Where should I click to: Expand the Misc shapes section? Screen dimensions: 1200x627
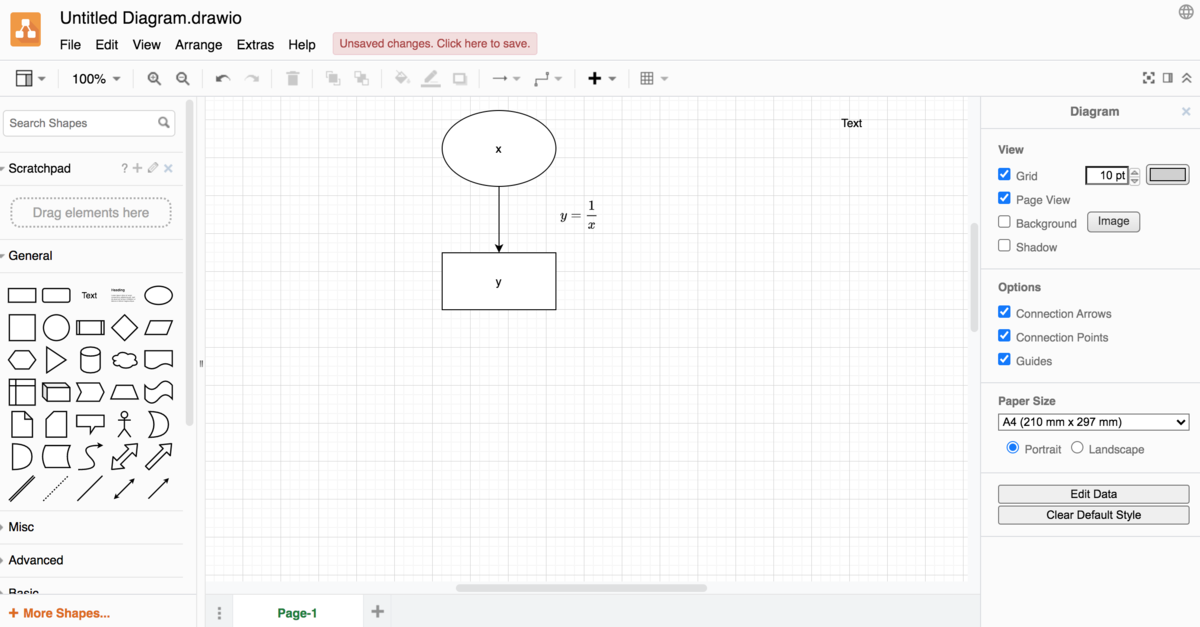pos(21,527)
